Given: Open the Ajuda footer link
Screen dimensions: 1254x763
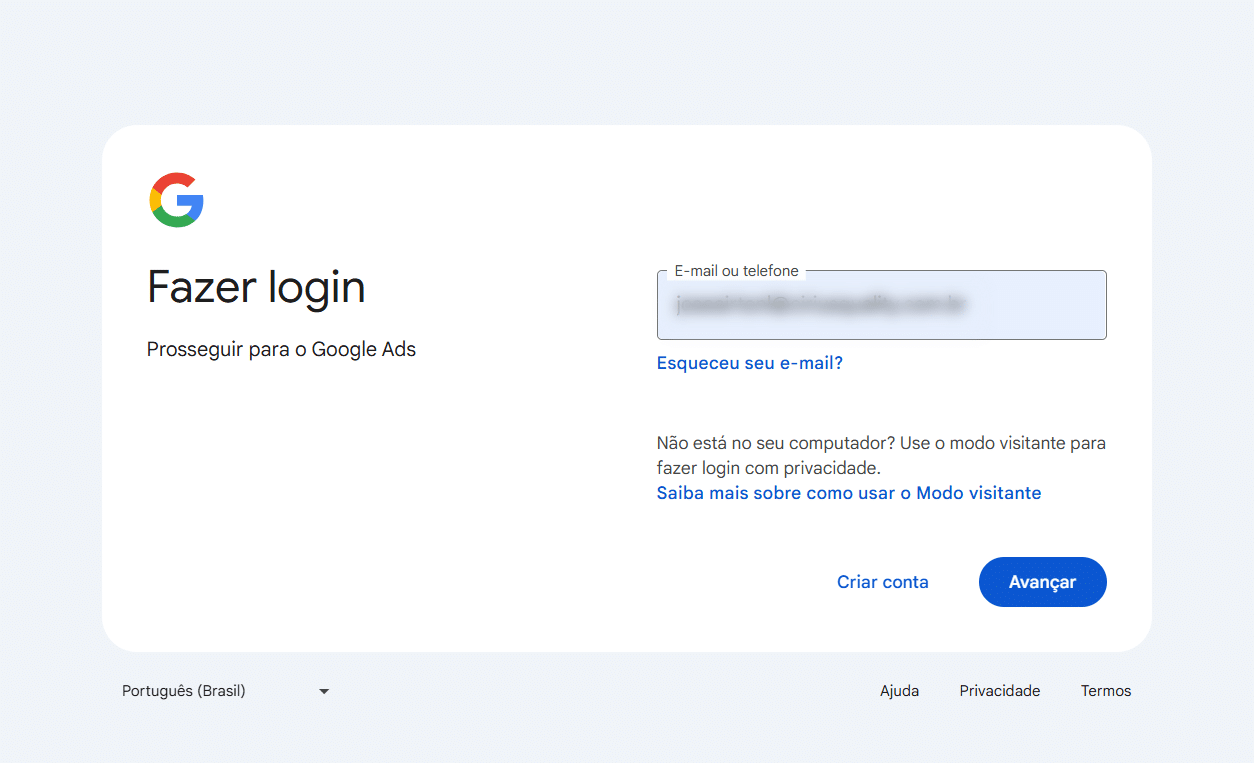Looking at the screenshot, I should [899, 691].
